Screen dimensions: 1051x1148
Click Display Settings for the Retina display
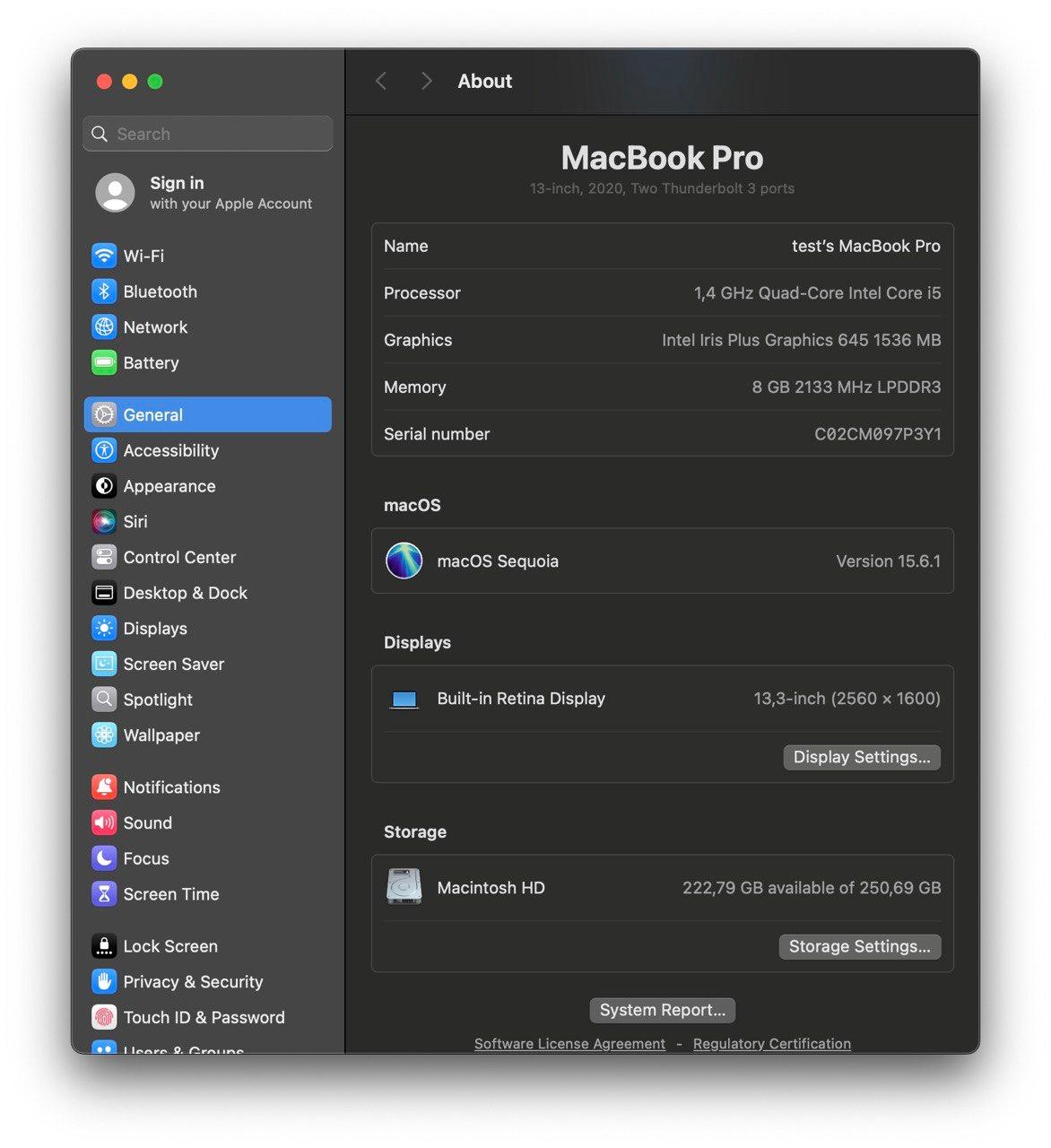[x=861, y=757]
